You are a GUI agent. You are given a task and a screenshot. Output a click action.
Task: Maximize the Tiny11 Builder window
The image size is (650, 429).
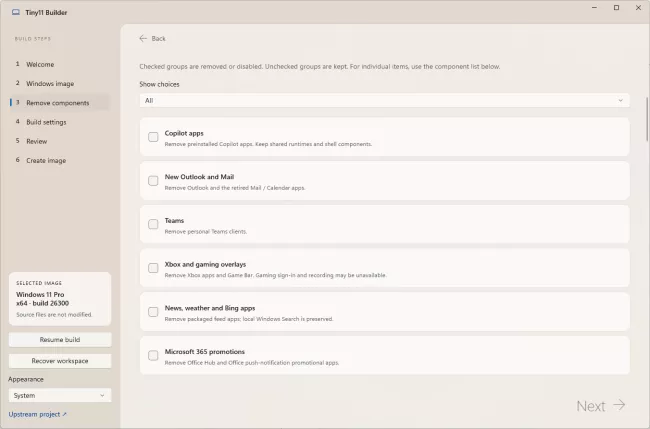click(x=616, y=7)
